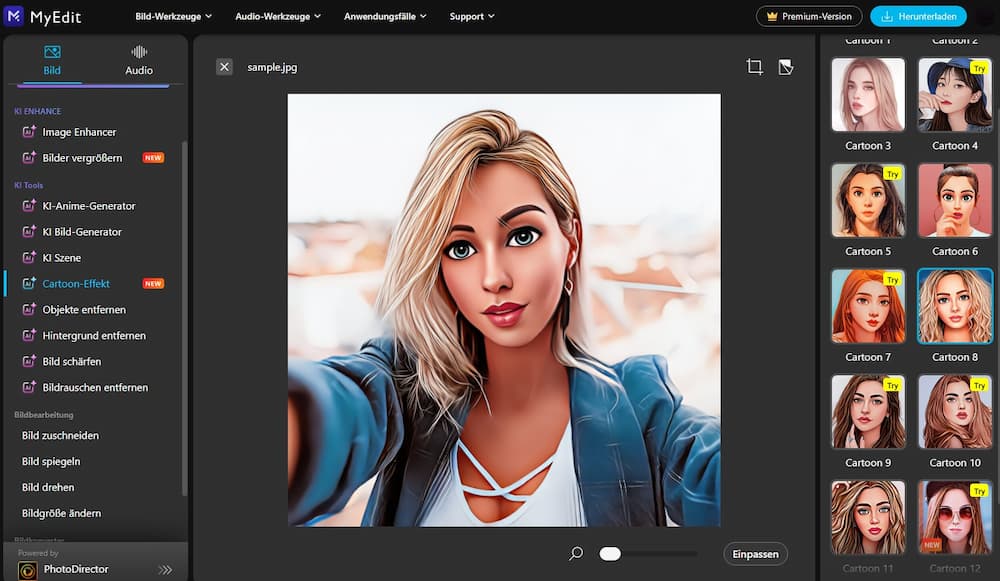Click the NEW badge beside Cartoon-Effekt
This screenshot has width=1000, height=581.
pyautogui.click(x=153, y=284)
